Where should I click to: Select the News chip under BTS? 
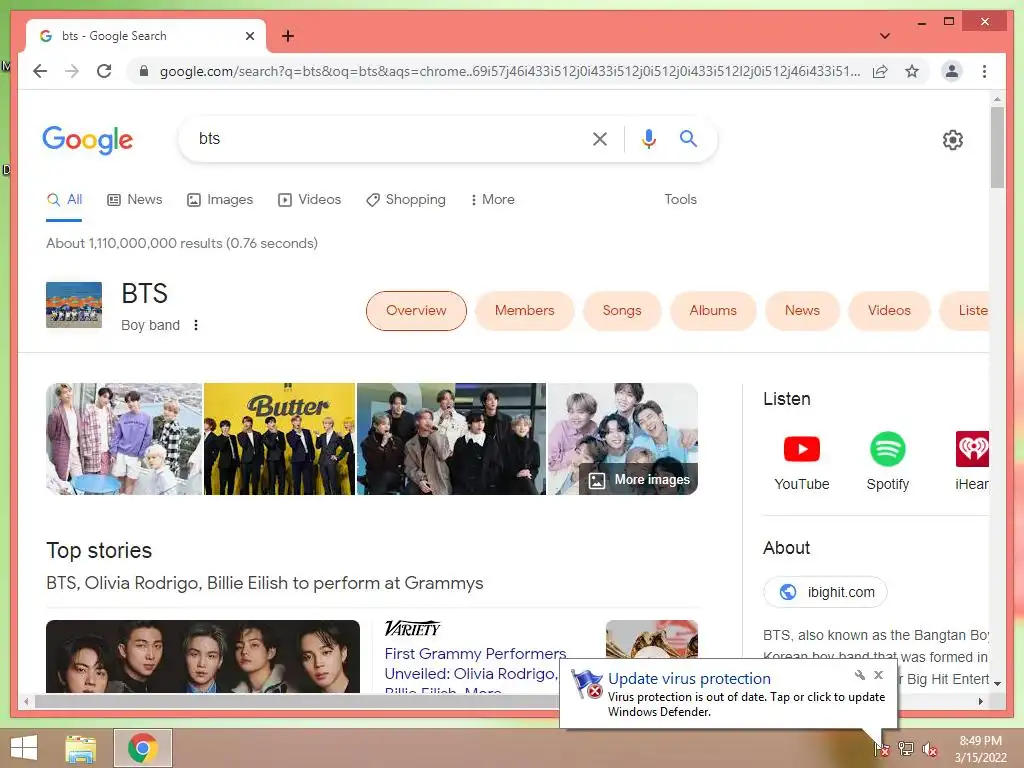802,311
